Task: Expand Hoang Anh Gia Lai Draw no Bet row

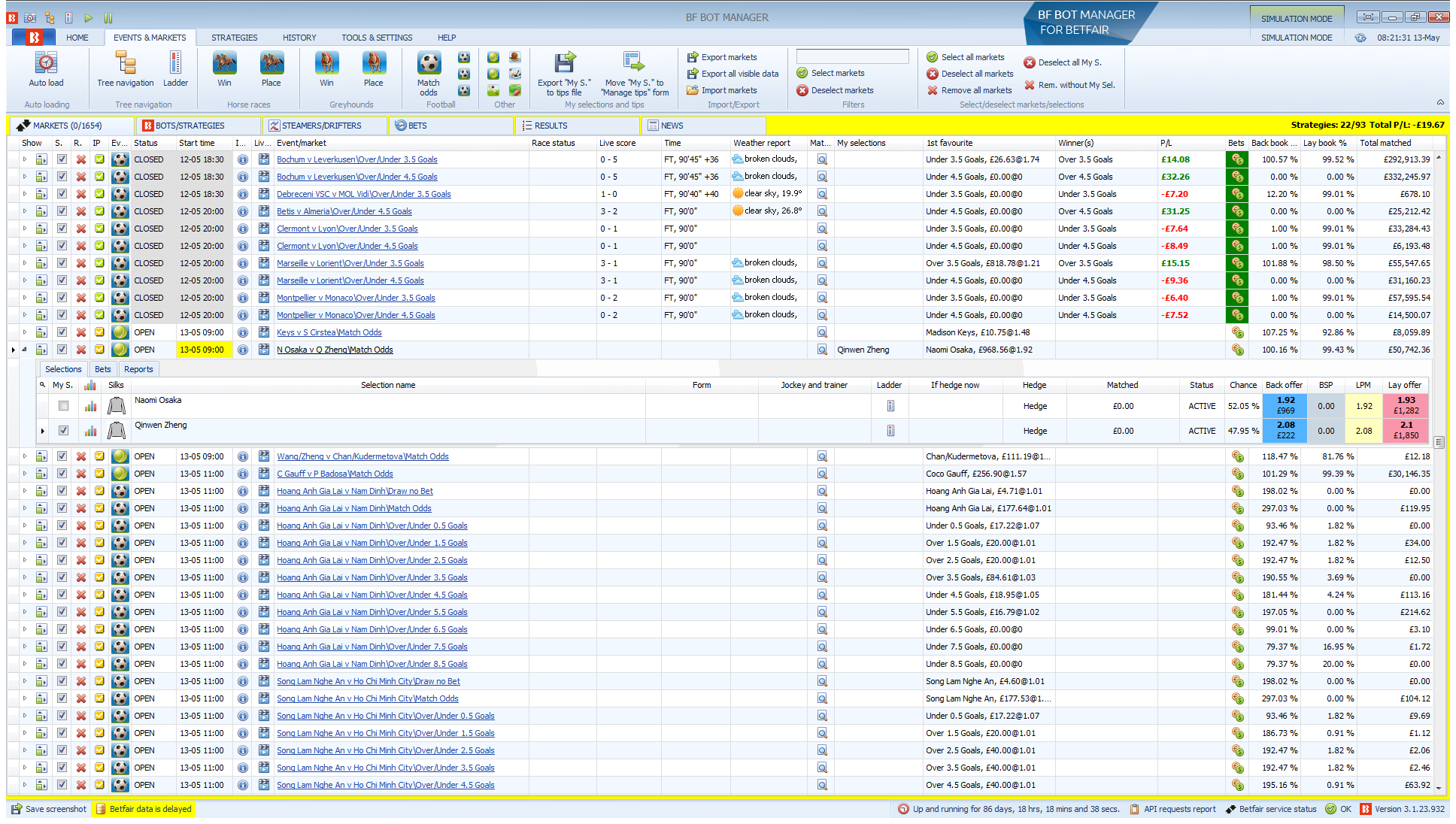Action: (25, 491)
